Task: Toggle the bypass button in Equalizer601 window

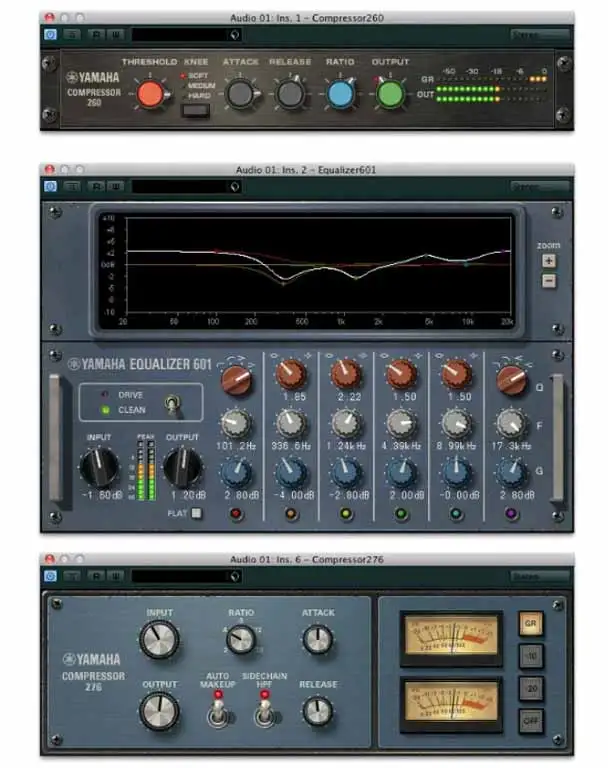Action: point(50,187)
